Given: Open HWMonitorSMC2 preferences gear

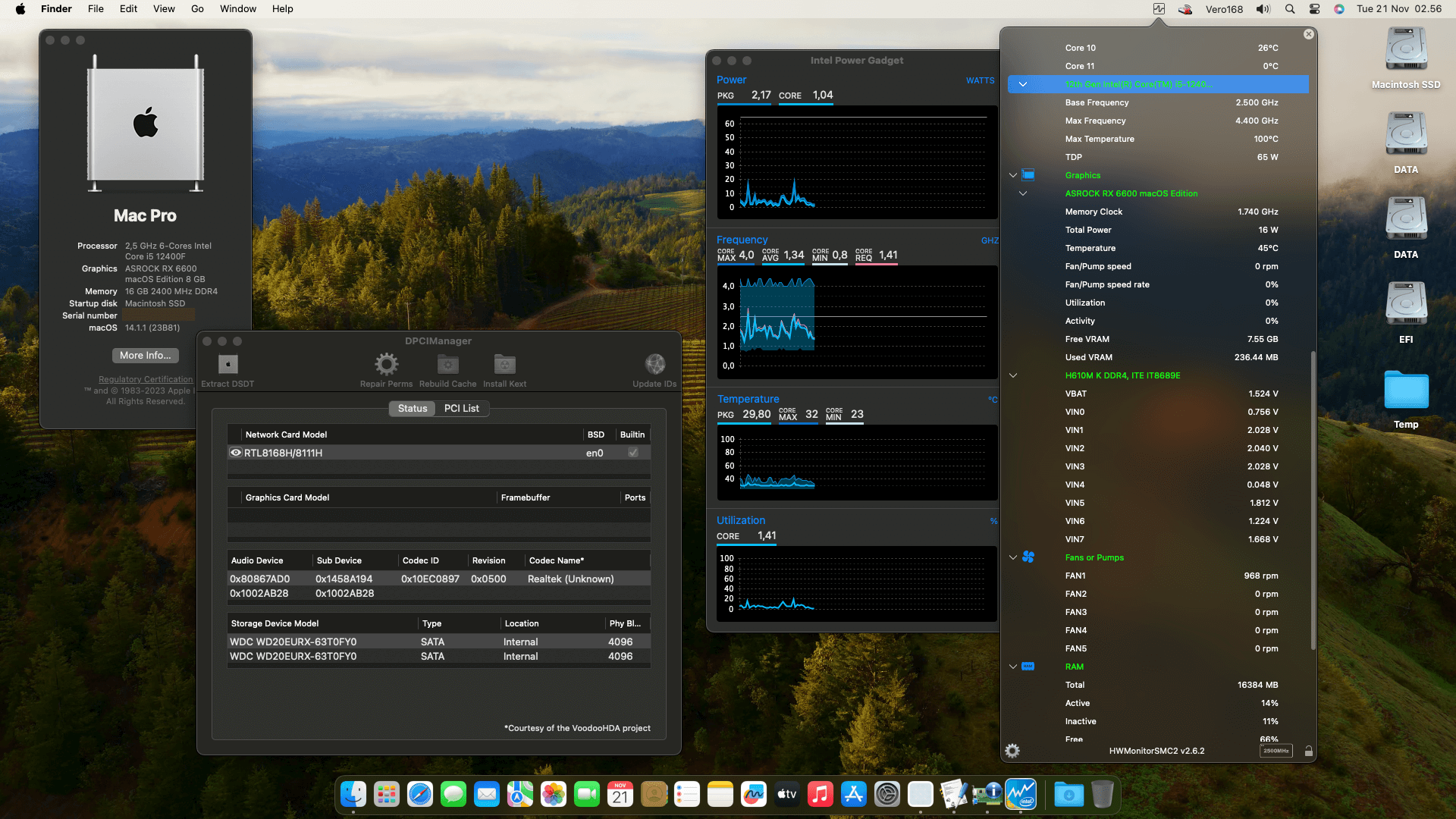Looking at the screenshot, I should point(1012,751).
